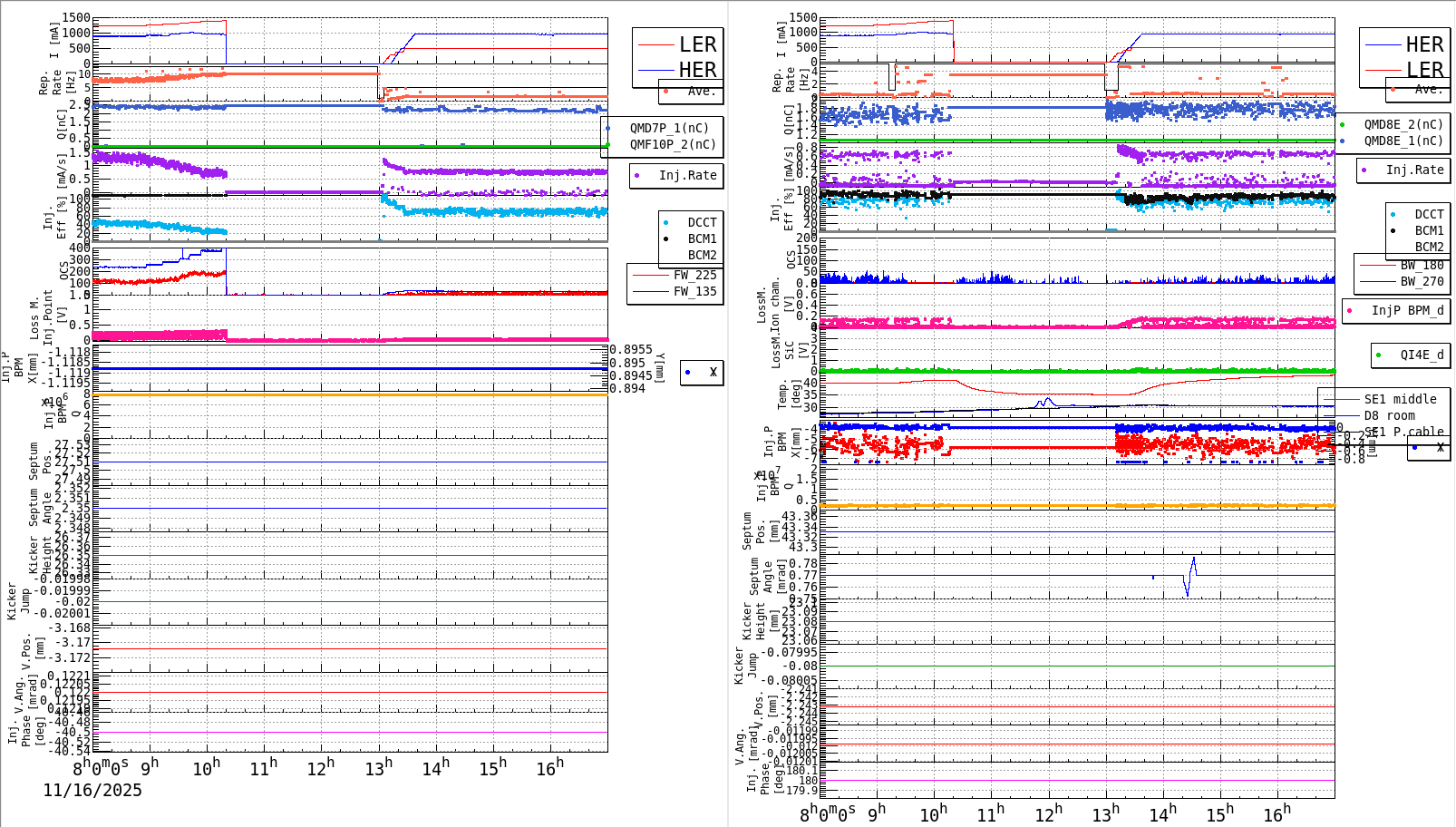Click the blue QMD7P_1(nC) legend marker
This screenshot has width=1456, height=827.
pyautogui.click(x=608, y=128)
